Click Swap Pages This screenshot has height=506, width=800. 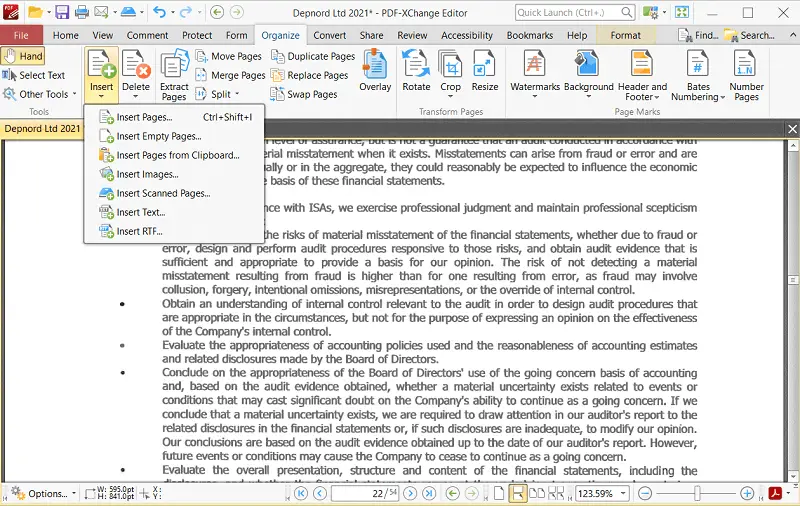pyautogui.click(x=304, y=94)
